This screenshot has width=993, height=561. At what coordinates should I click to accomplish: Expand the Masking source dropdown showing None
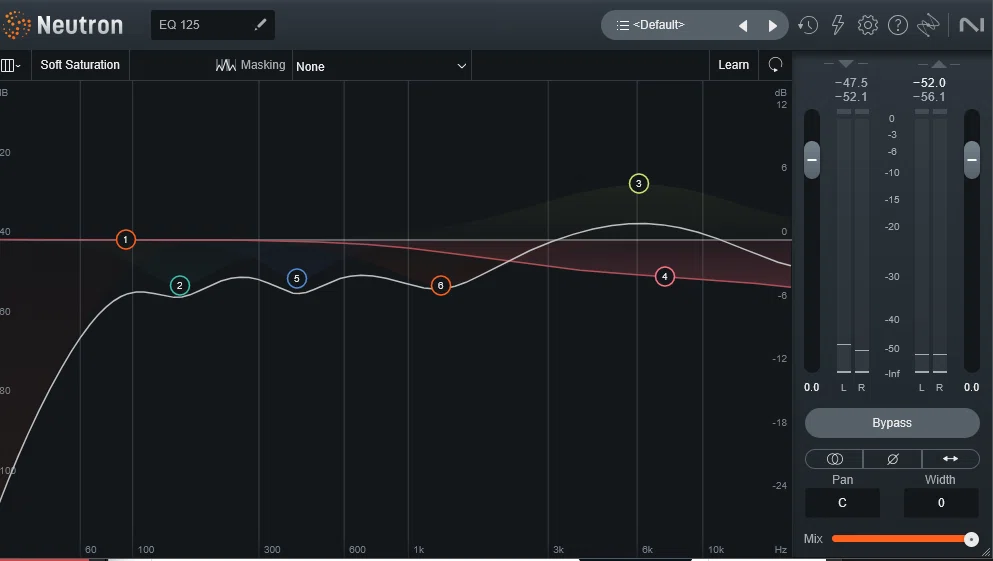[x=381, y=66]
